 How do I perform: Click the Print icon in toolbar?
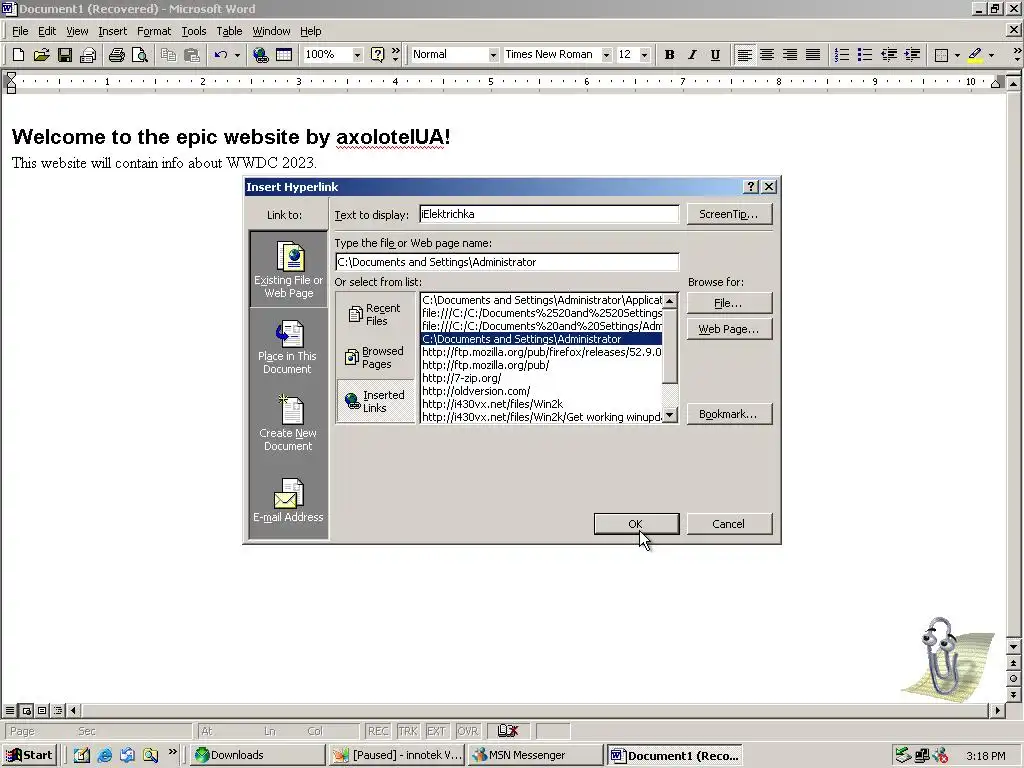117,55
